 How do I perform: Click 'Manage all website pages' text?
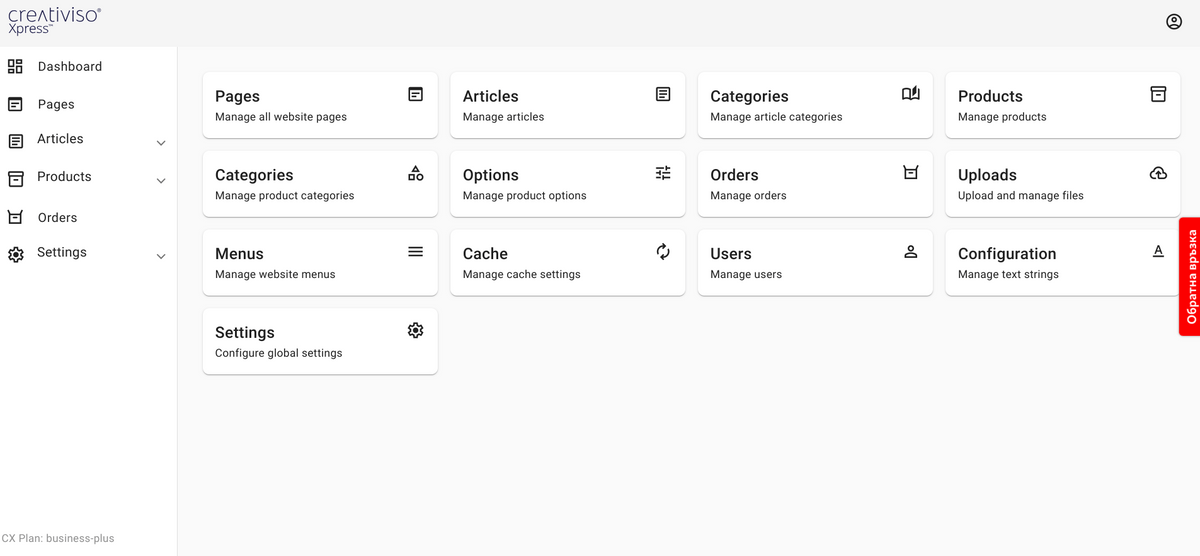tap(281, 117)
